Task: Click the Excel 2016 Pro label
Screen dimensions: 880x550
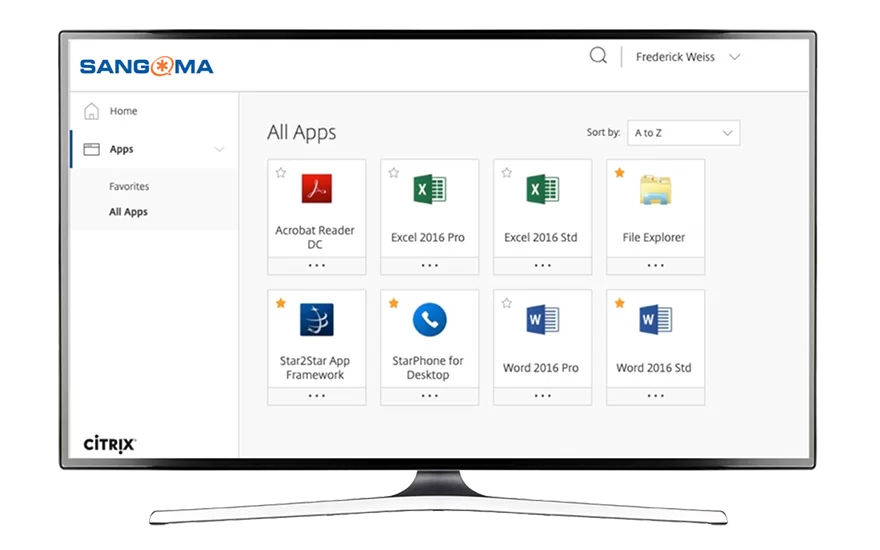Action: click(x=428, y=237)
